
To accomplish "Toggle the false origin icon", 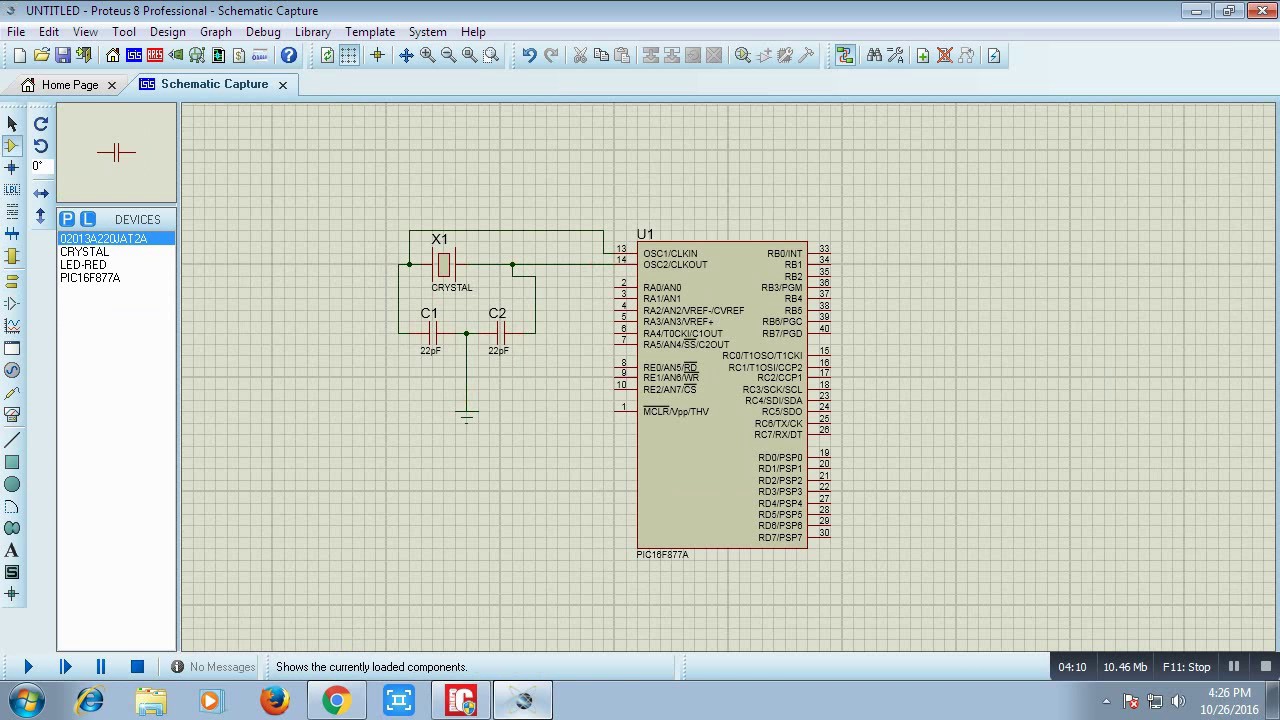I will tap(377, 55).
